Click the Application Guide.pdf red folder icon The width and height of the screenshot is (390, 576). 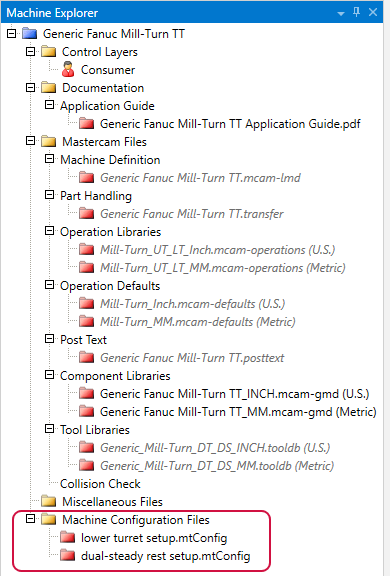click(87, 123)
